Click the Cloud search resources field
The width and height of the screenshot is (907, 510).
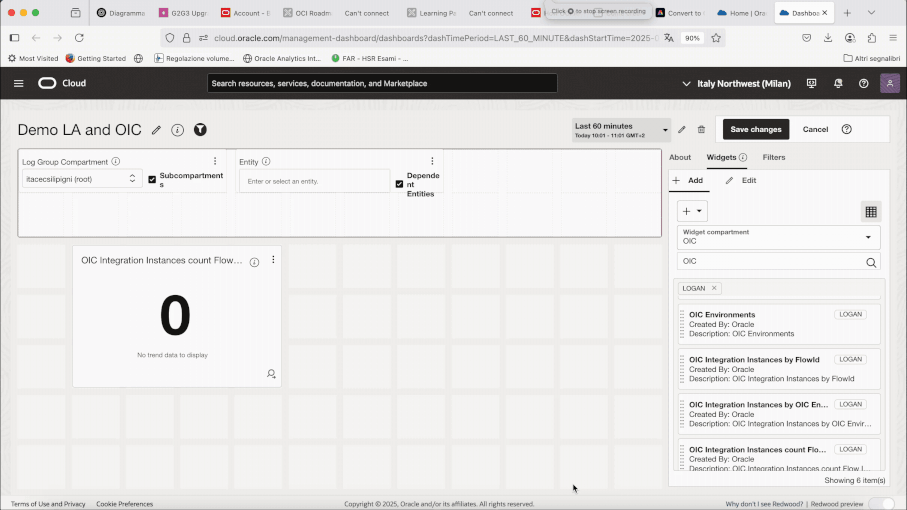[382, 83]
